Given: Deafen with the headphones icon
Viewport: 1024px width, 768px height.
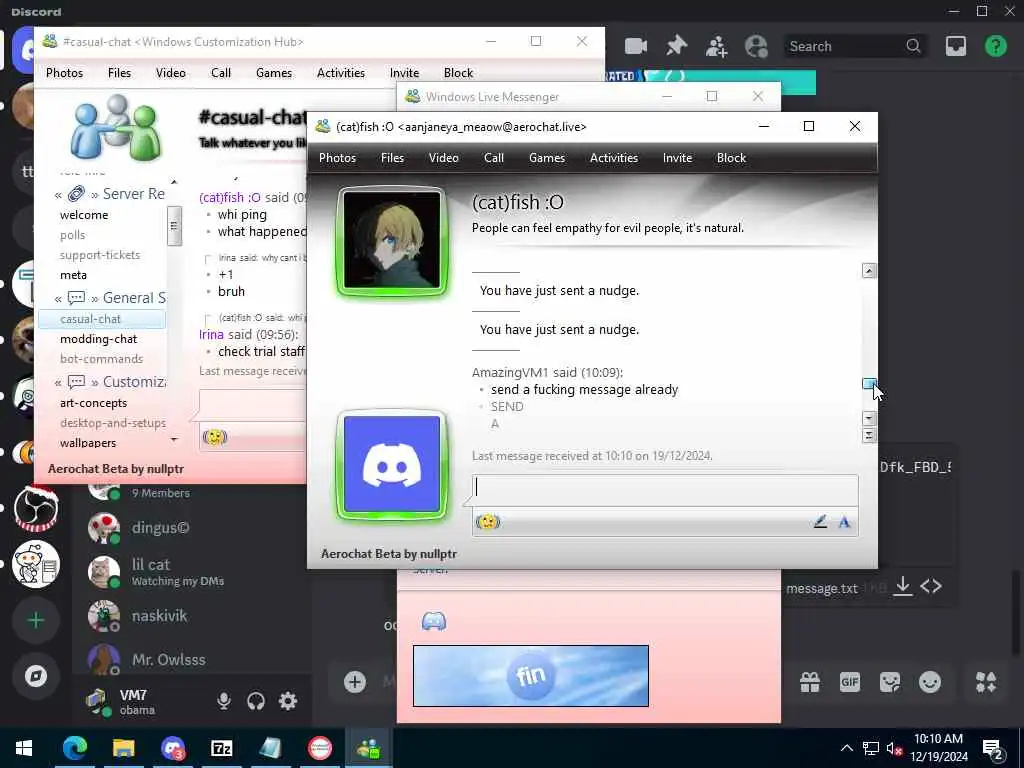Looking at the screenshot, I should click(256, 701).
